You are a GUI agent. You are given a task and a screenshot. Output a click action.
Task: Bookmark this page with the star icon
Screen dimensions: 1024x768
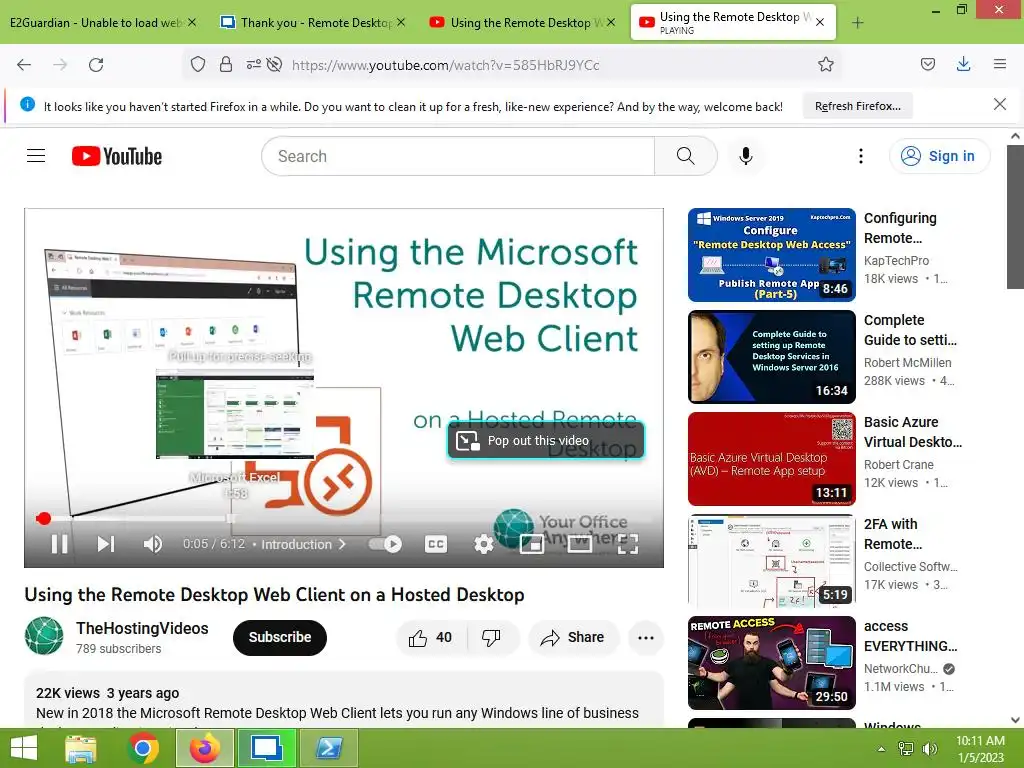pyautogui.click(x=825, y=64)
